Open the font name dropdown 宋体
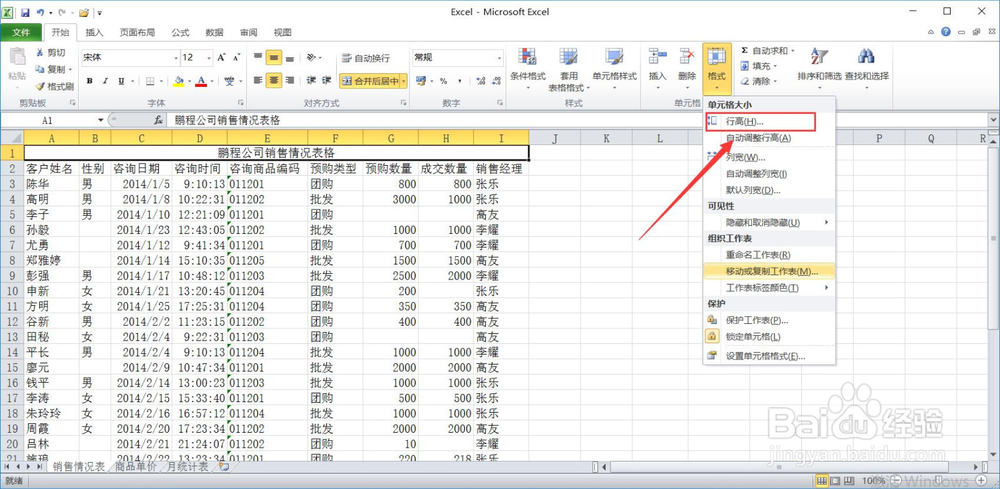1000x489 pixels. 177,57
